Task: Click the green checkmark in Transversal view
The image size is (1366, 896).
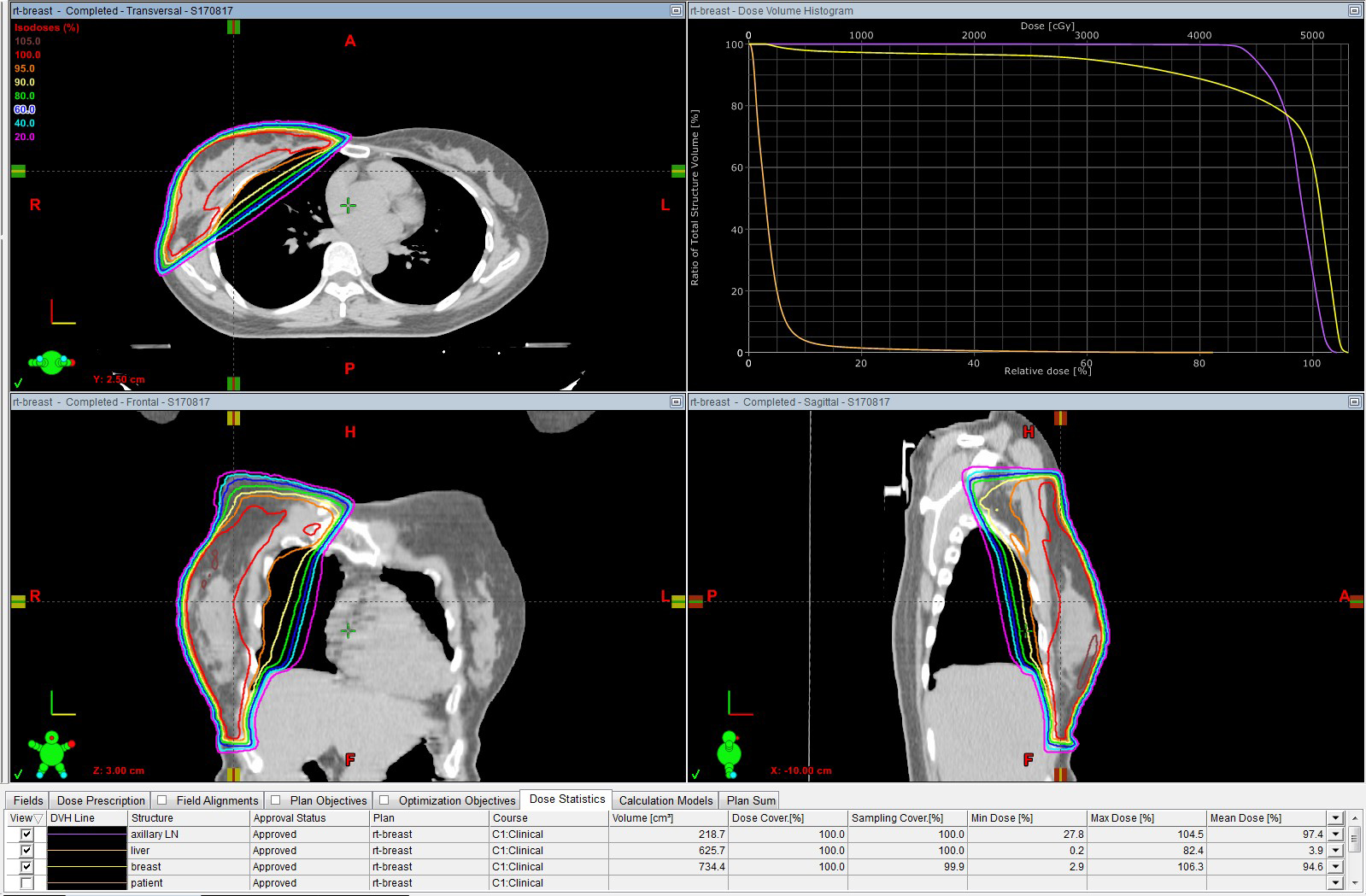Action: pyautogui.click(x=18, y=383)
